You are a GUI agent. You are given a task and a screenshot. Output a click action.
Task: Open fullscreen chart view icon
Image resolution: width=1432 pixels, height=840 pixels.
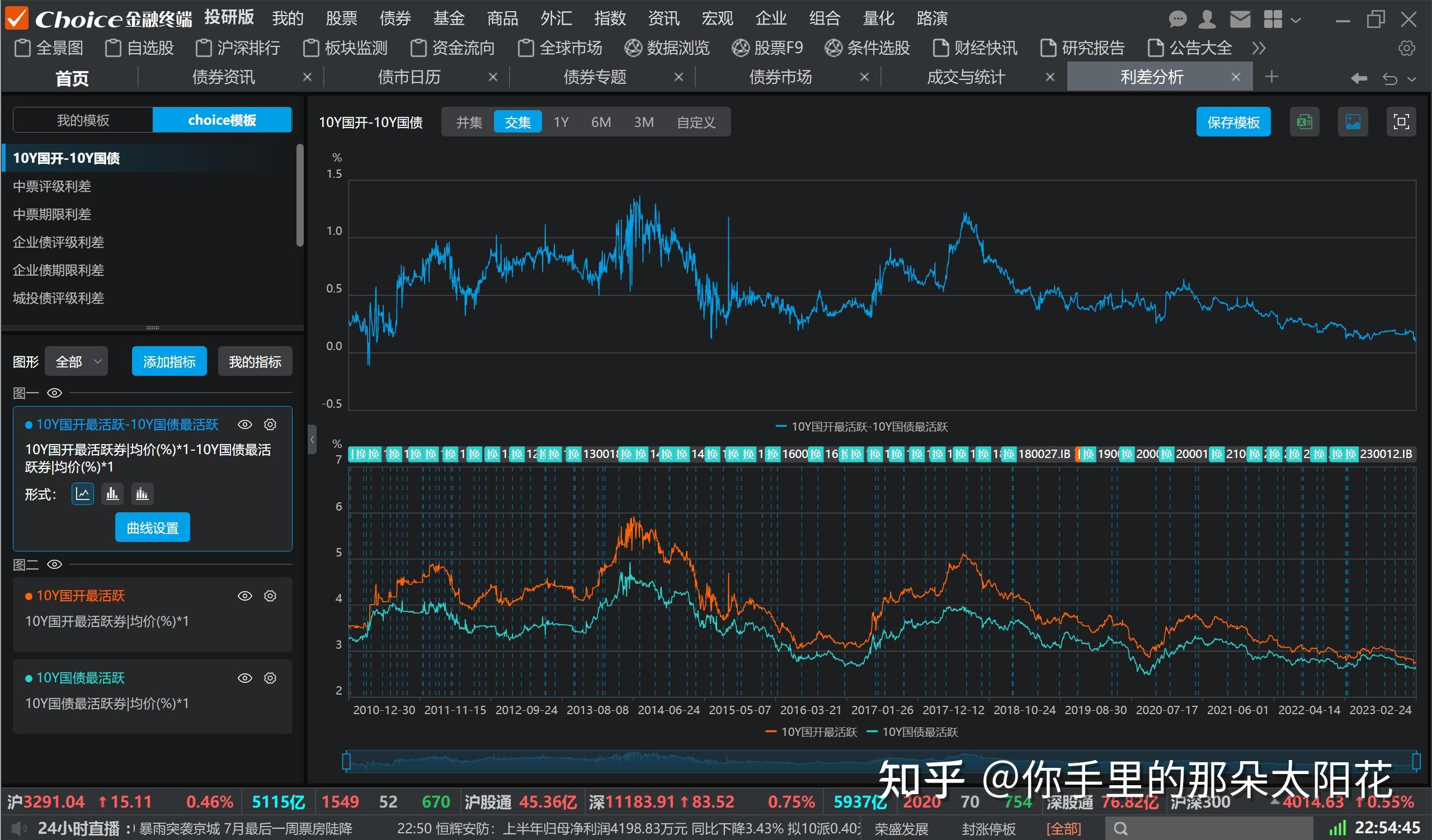pyautogui.click(x=1401, y=121)
